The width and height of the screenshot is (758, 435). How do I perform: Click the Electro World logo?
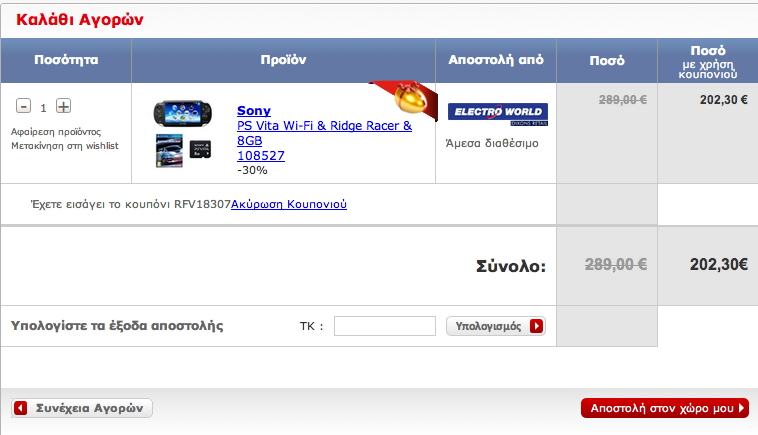click(498, 114)
